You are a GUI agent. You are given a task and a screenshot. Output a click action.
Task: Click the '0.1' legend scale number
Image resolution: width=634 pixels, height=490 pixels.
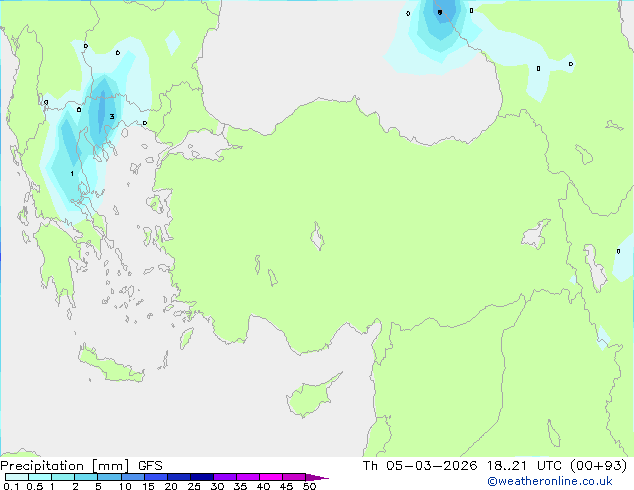(11, 486)
